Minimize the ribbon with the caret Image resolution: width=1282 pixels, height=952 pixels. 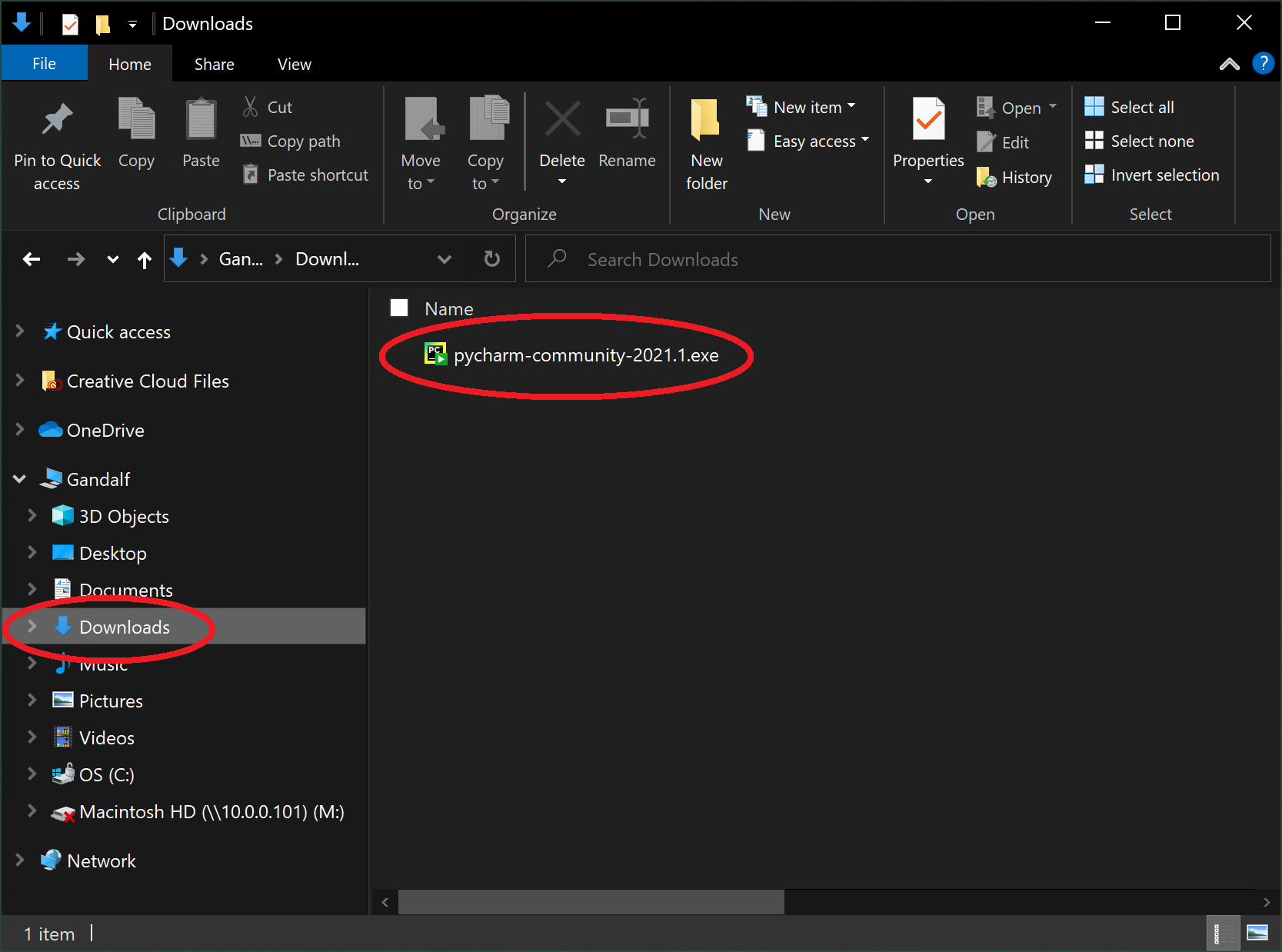coord(1229,64)
